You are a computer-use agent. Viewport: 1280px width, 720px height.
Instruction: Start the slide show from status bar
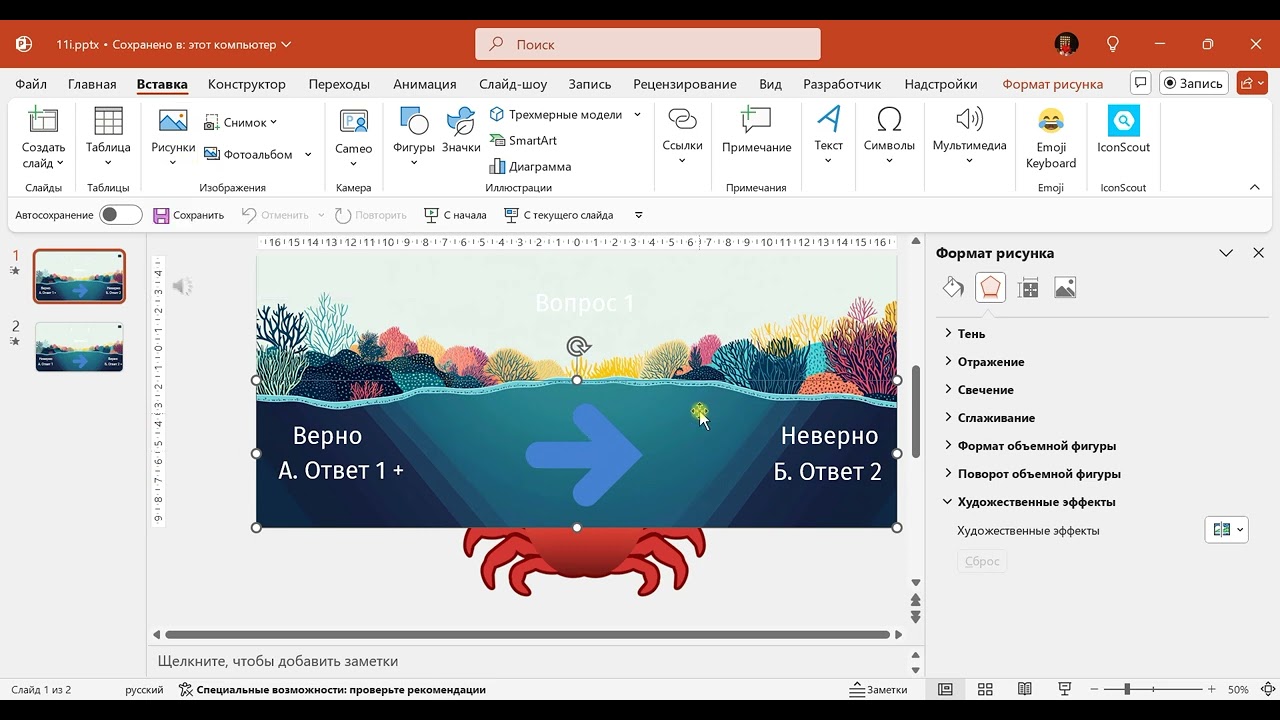pyautogui.click(x=1065, y=689)
